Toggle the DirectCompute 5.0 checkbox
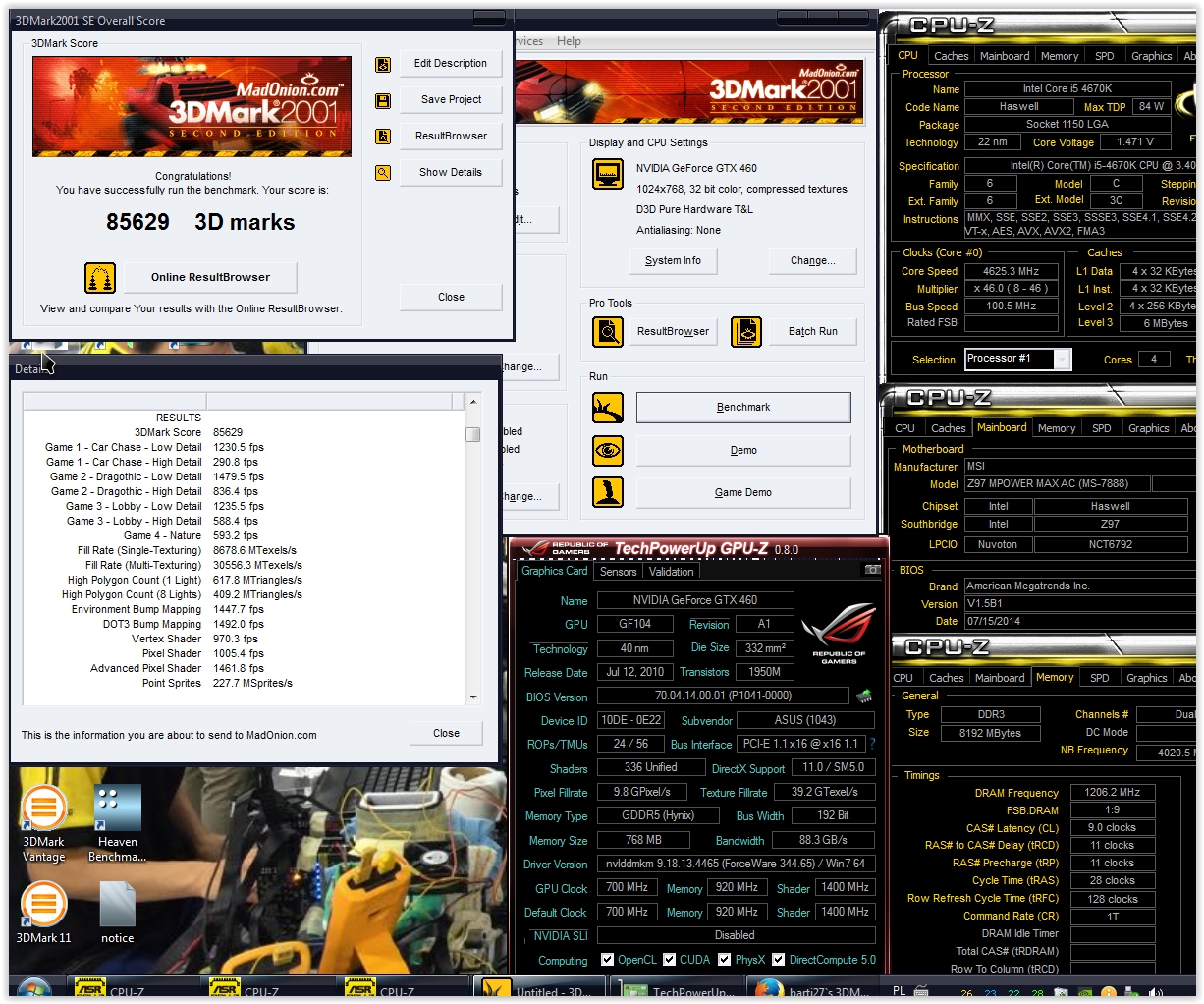Screen dimensions: 1204x1004 [x=778, y=960]
